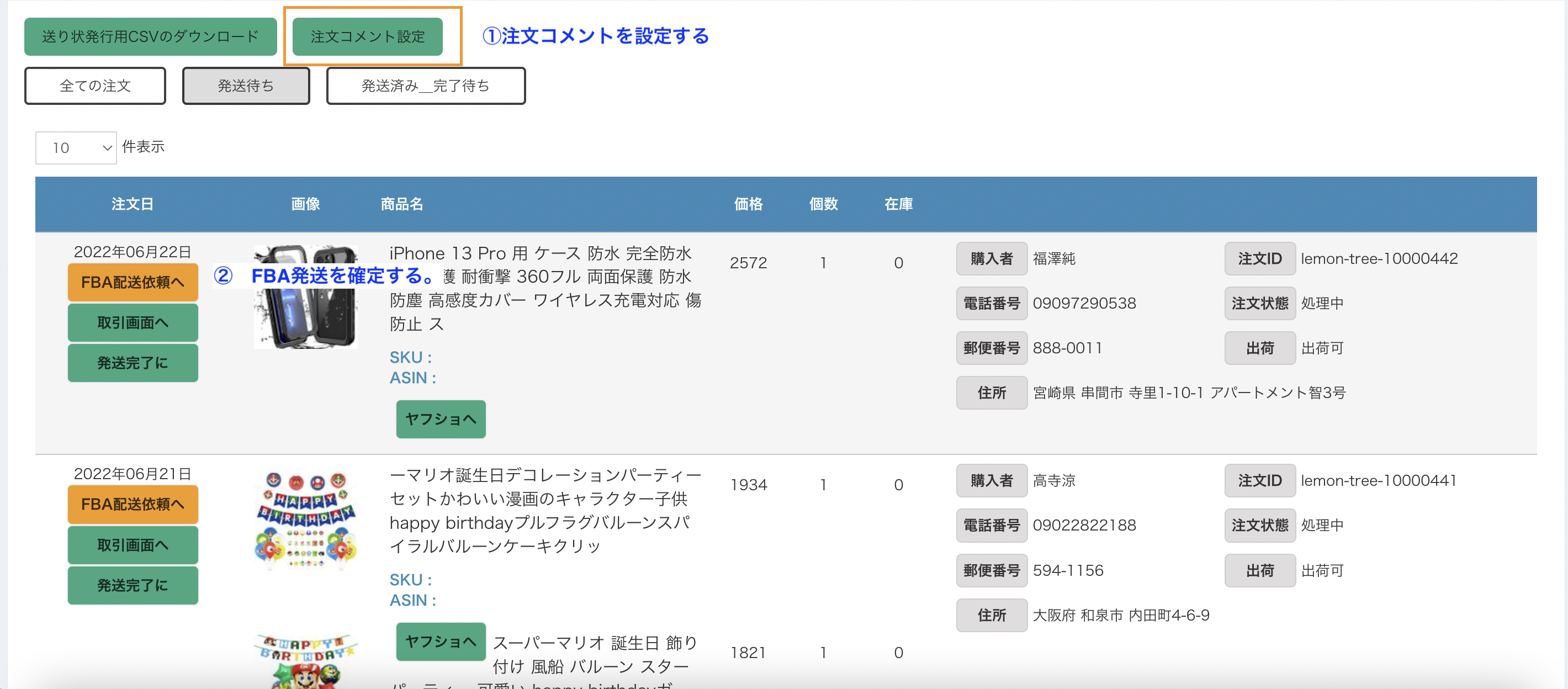Image resolution: width=1568 pixels, height=689 pixels.
Task: Click the 注文状態 label for order 10000442
Action: click(x=1259, y=303)
